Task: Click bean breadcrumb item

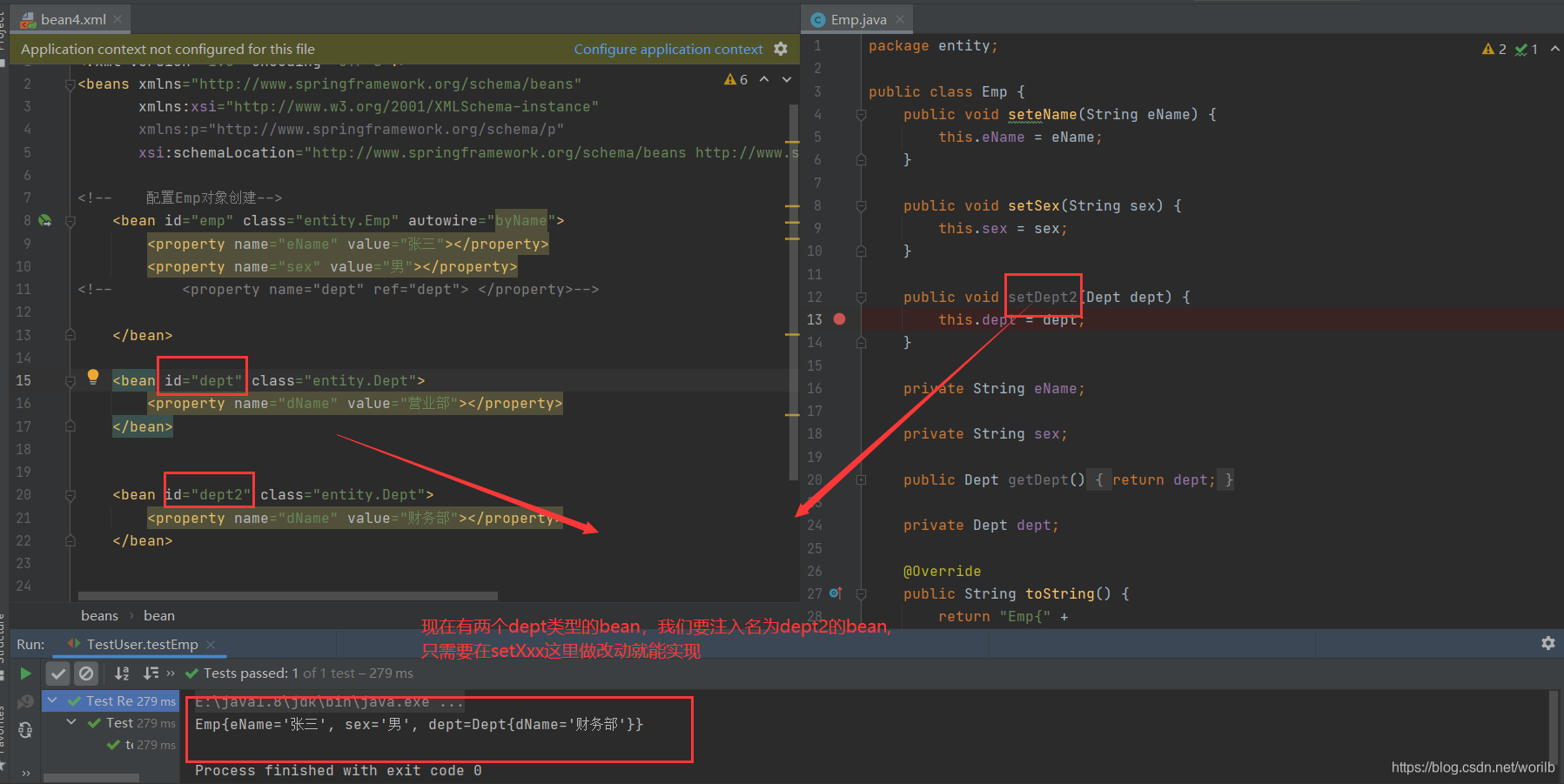Action: pyautogui.click(x=159, y=616)
